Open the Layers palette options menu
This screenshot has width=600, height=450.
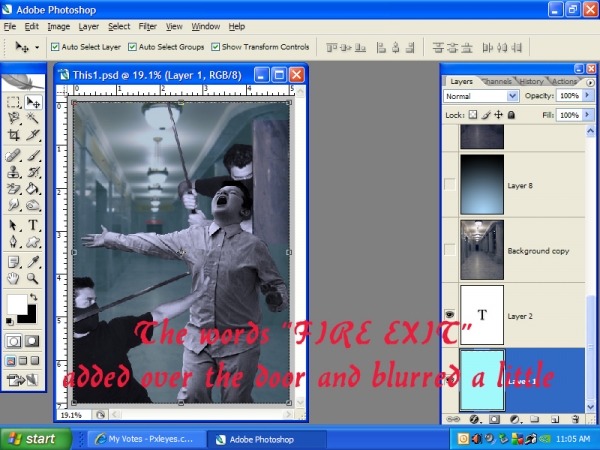point(590,82)
